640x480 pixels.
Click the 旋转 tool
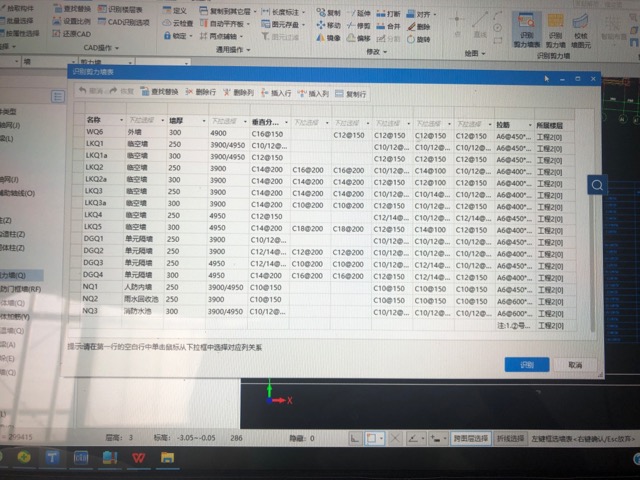click(418, 40)
